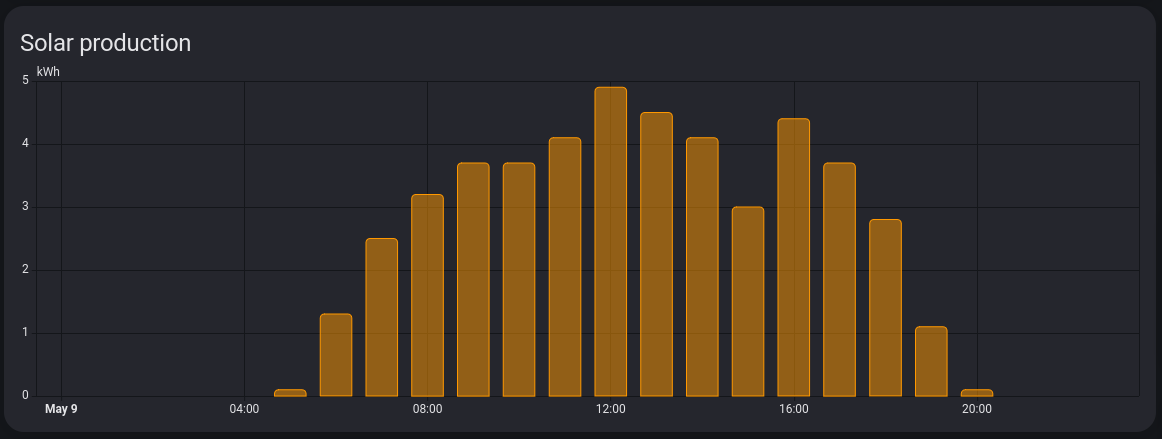Screen dimensions: 1162x439
Task: Click the May 9 date axis label
Action: (x=61, y=409)
